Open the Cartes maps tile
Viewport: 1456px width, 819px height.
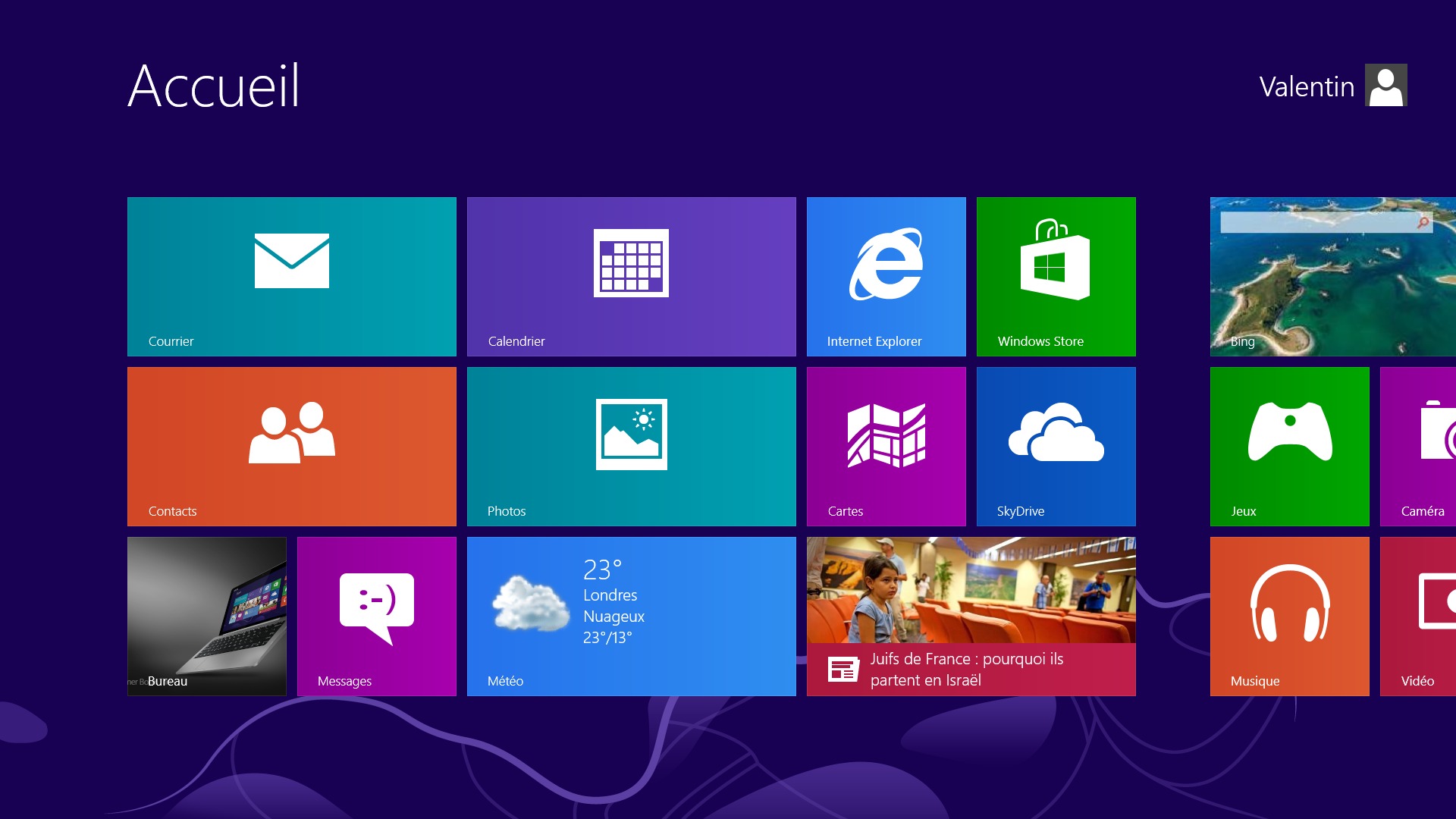(x=886, y=447)
